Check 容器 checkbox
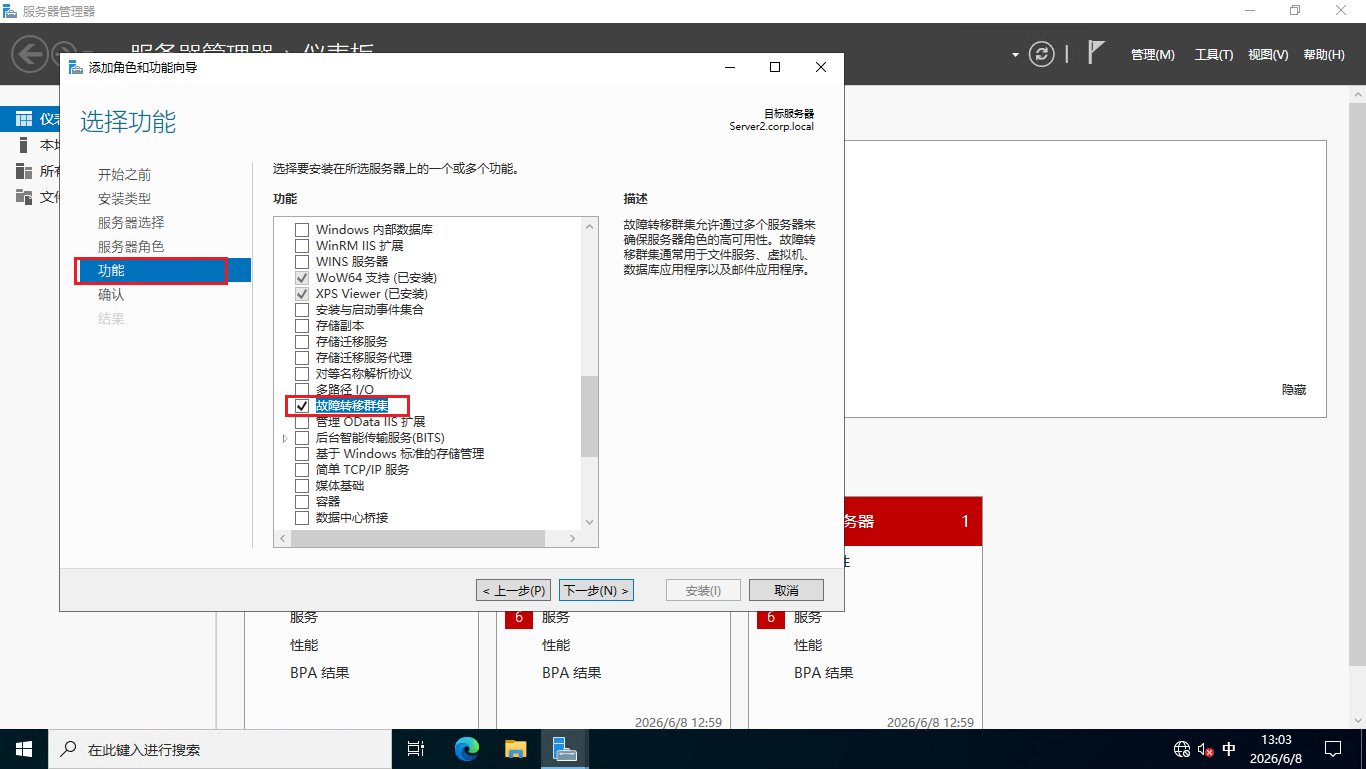 [302, 502]
